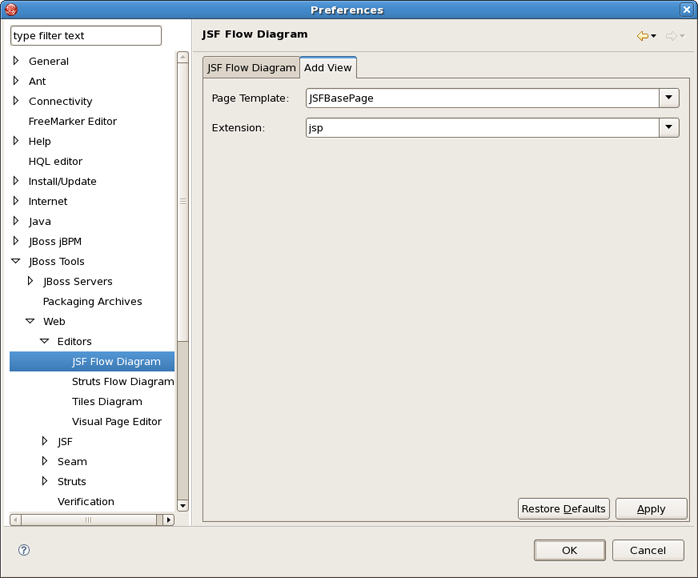Click the Apply button
This screenshot has height=578, width=698.
point(651,509)
